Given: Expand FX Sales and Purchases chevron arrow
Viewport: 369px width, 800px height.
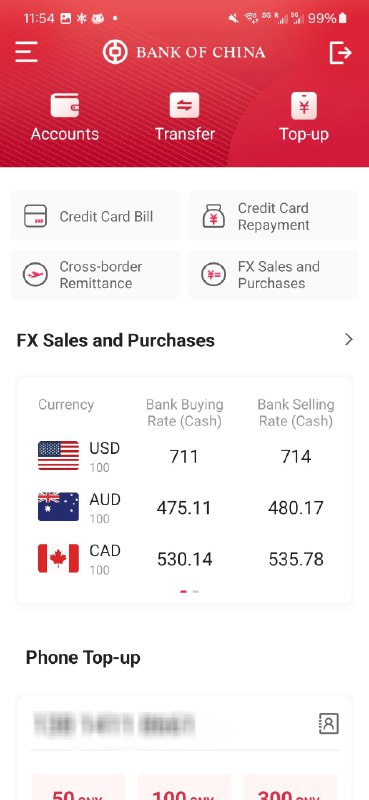Looking at the screenshot, I should tap(349, 339).
